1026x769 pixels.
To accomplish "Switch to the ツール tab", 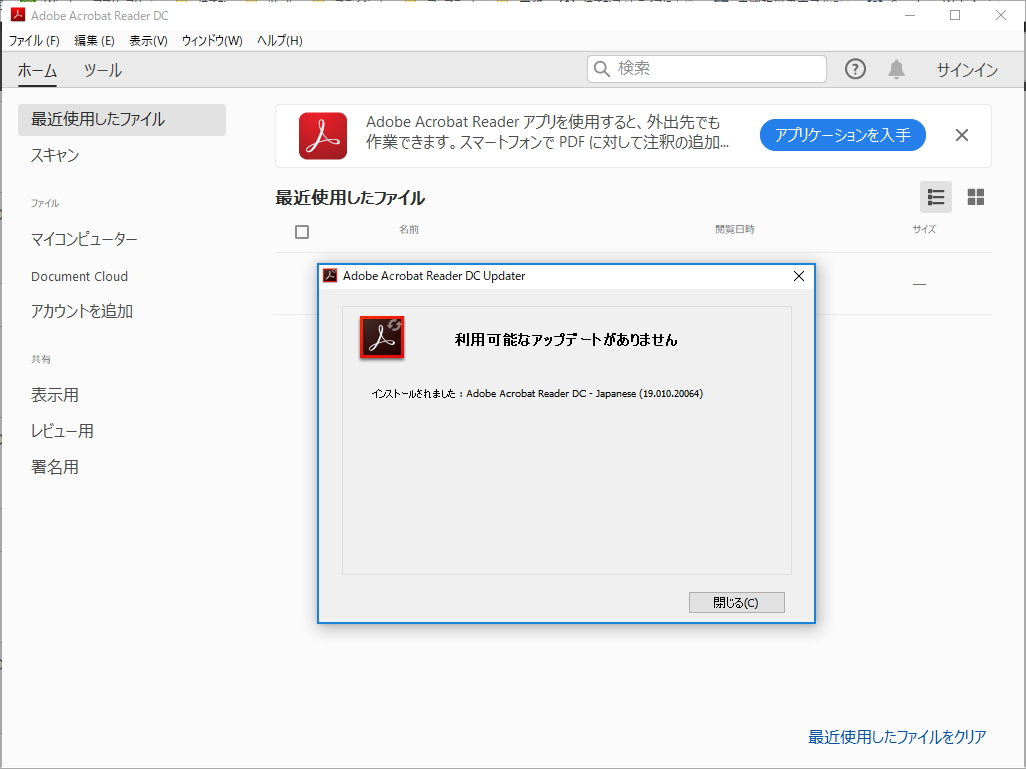I will coord(103,70).
